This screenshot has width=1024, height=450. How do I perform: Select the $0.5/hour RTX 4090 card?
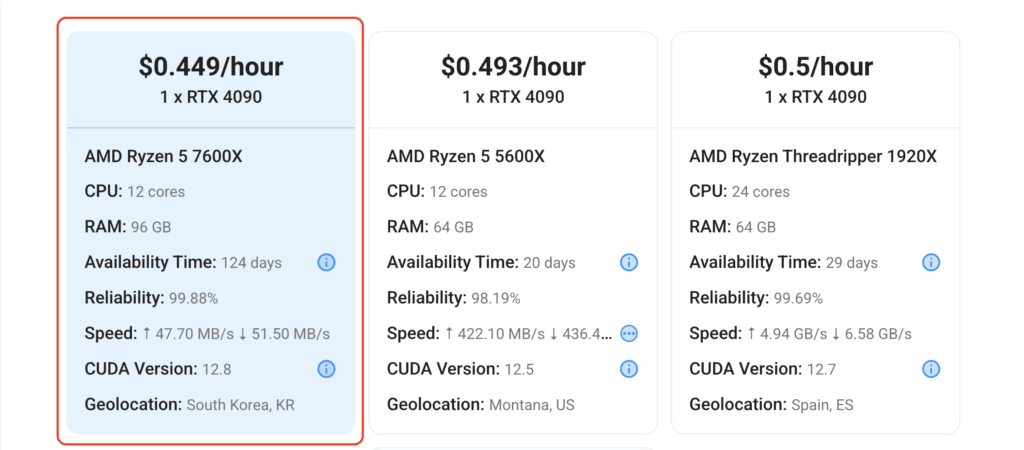pos(816,233)
